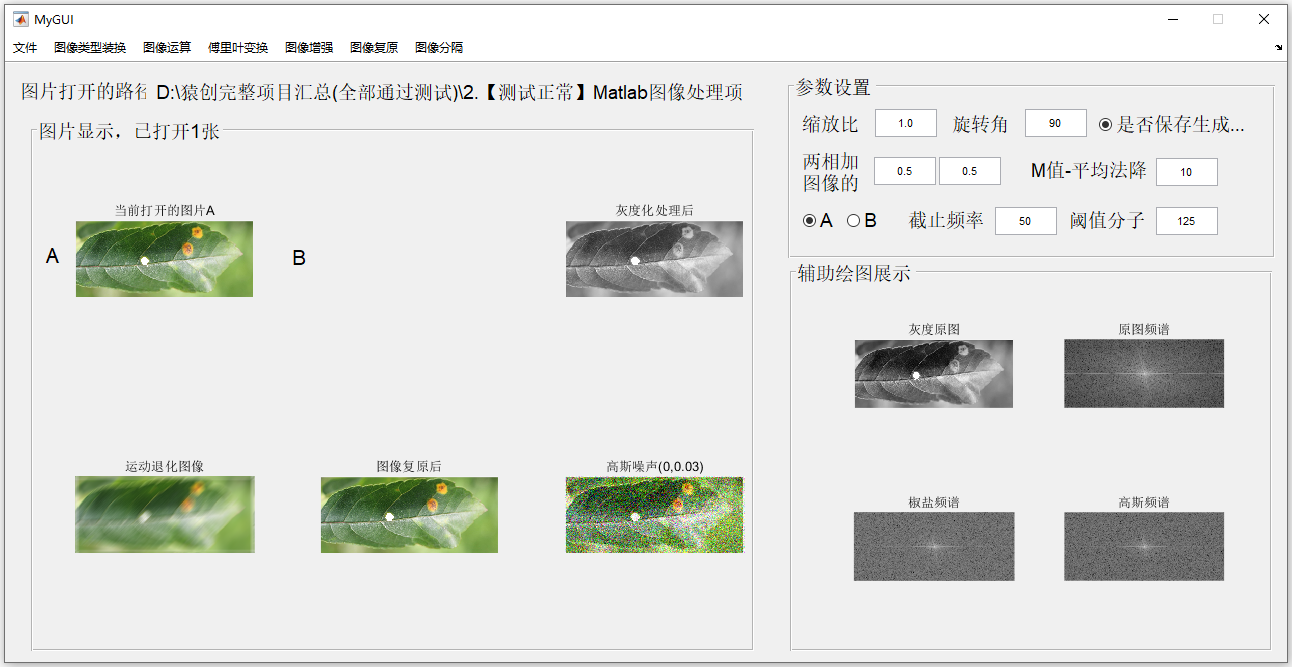Toggle the 是否保存生成 radio option
The width and height of the screenshot is (1292, 667).
pos(1171,125)
